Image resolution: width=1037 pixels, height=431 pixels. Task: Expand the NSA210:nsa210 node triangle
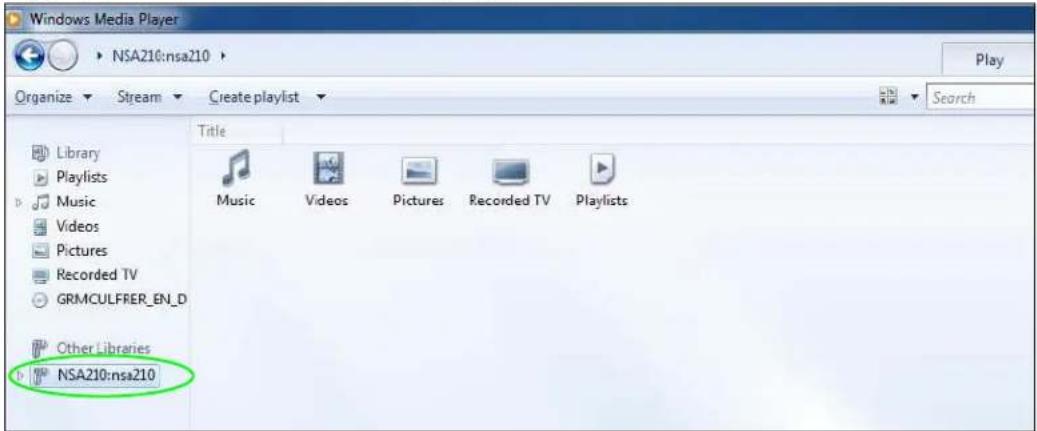click(19, 375)
